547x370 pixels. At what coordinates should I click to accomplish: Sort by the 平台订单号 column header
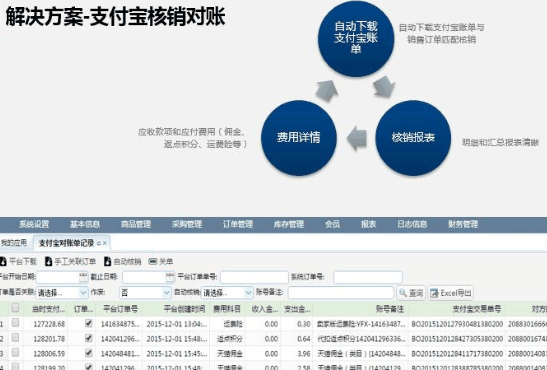click(120, 309)
